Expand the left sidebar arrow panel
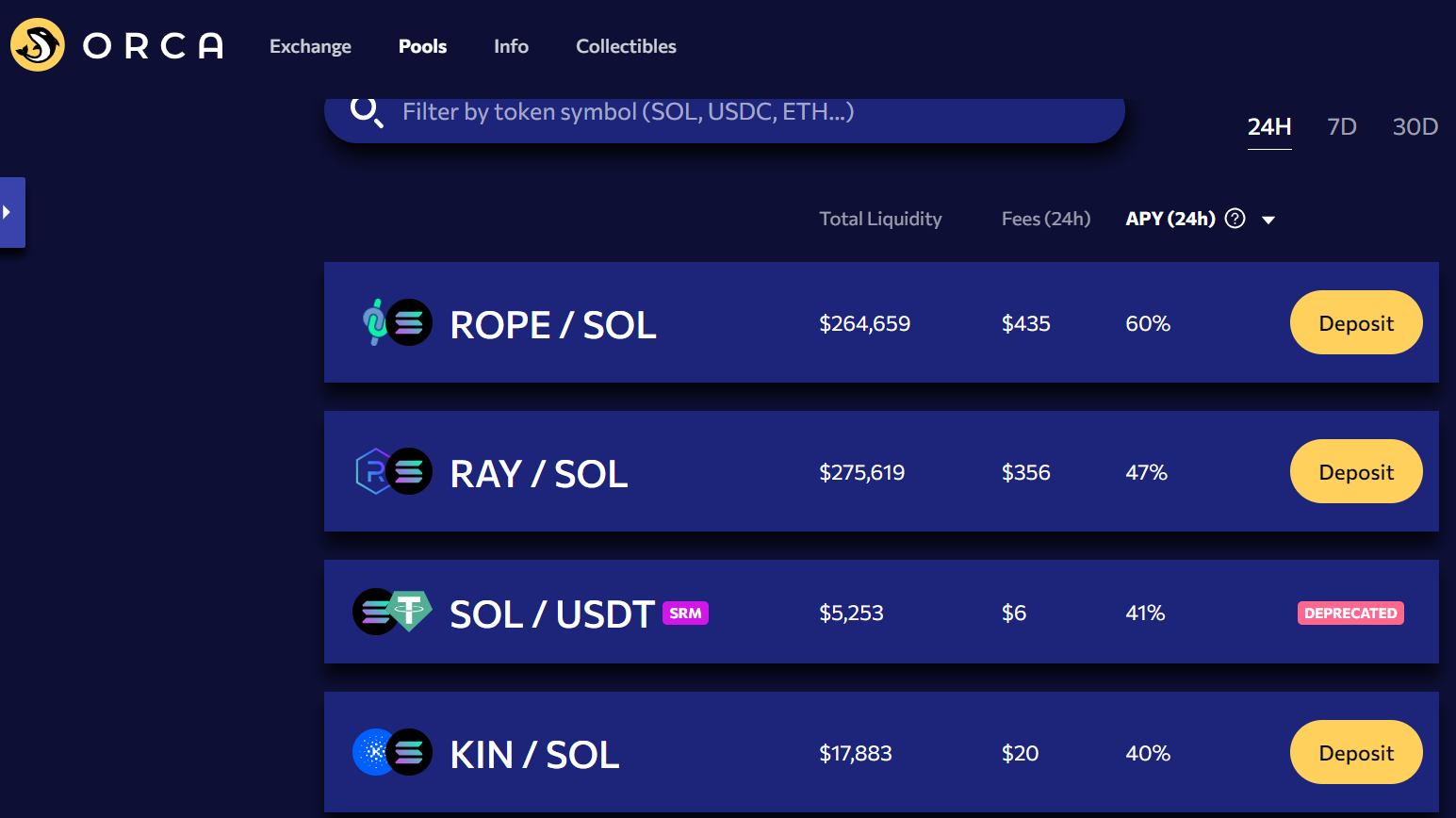 pyautogui.click(x=12, y=212)
